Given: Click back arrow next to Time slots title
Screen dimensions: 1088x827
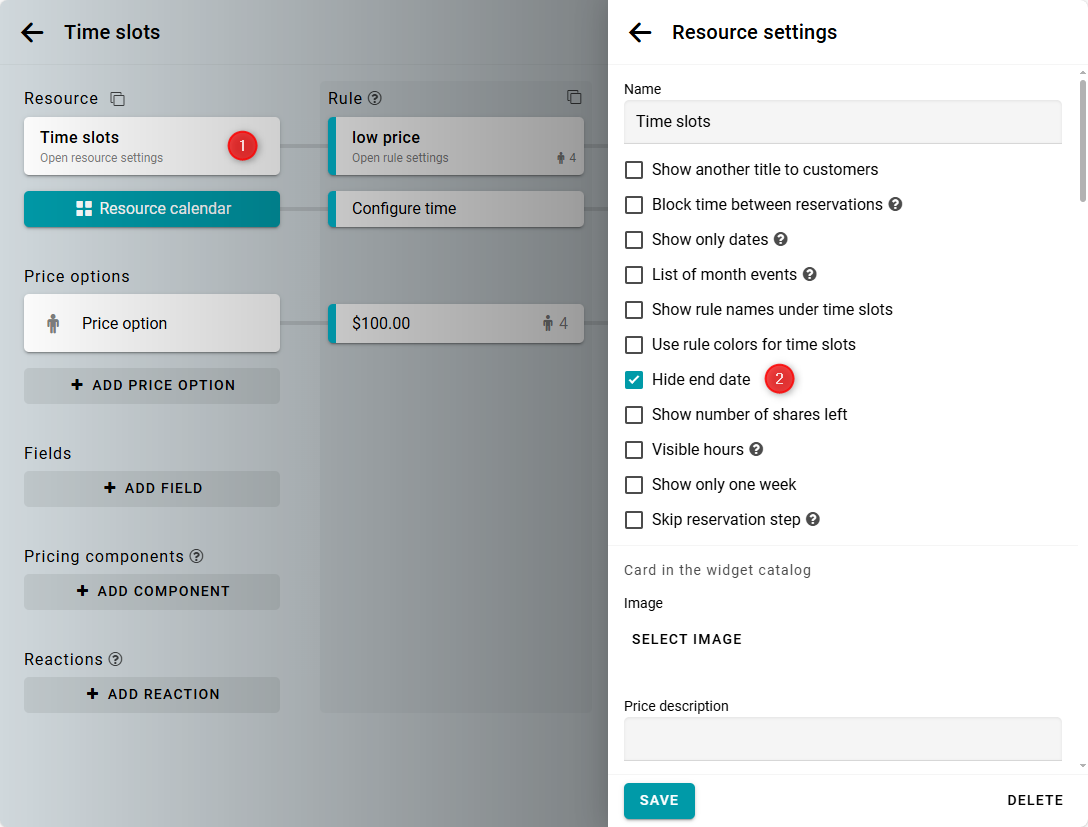Looking at the screenshot, I should 32,33.
